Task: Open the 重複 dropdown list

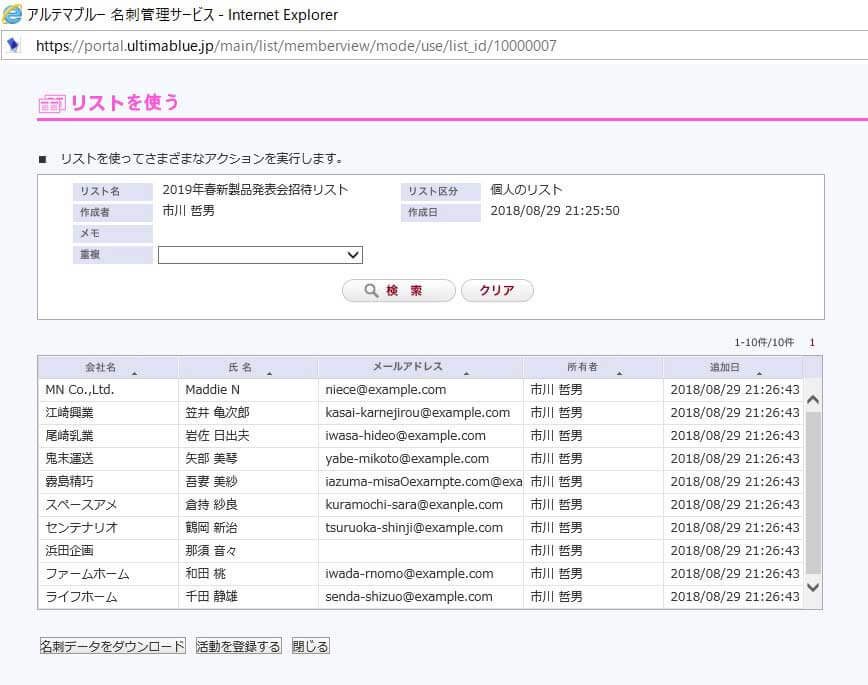Action: (260, 255)
